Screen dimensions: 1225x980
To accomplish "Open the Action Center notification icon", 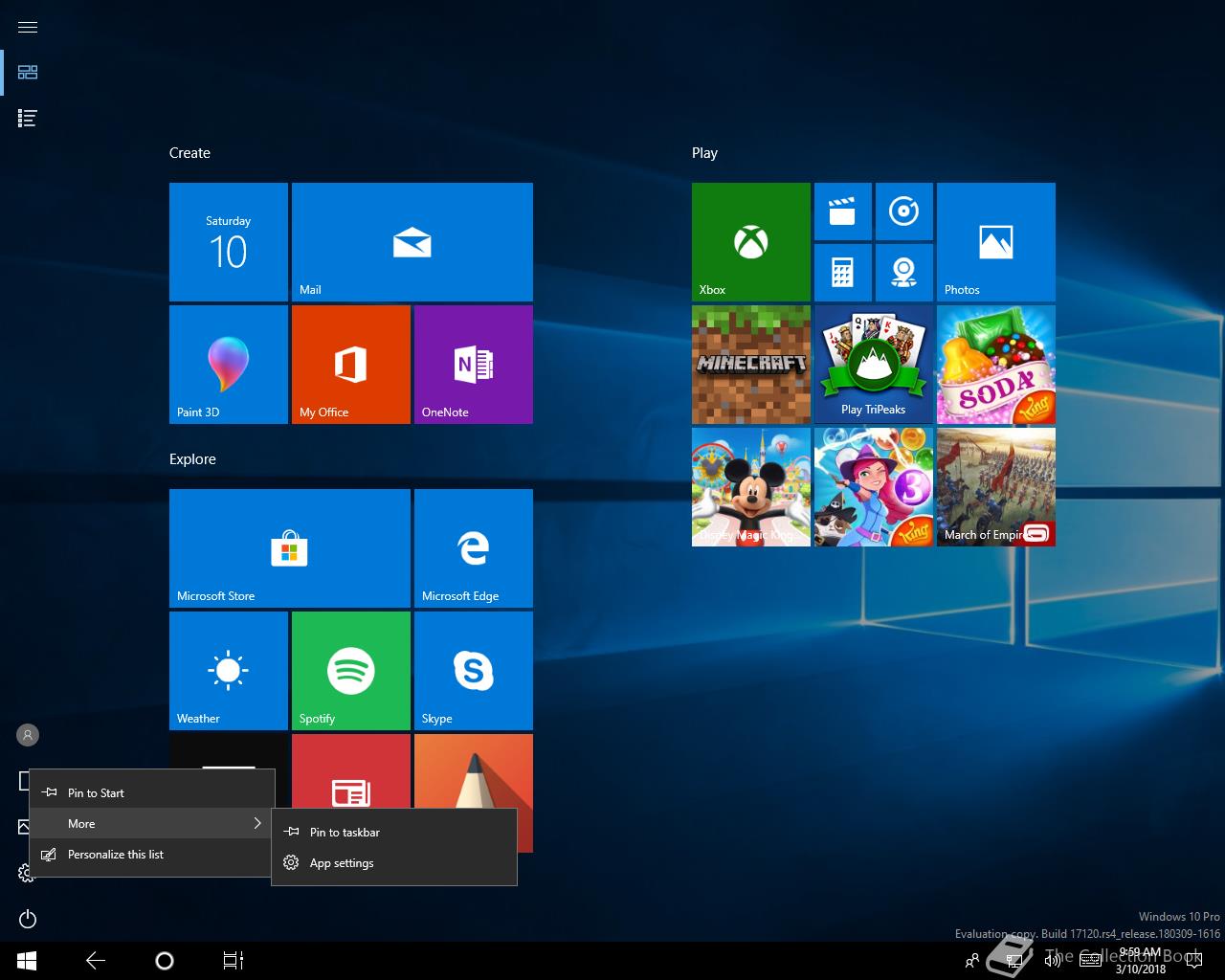I will click(1194, 961).
